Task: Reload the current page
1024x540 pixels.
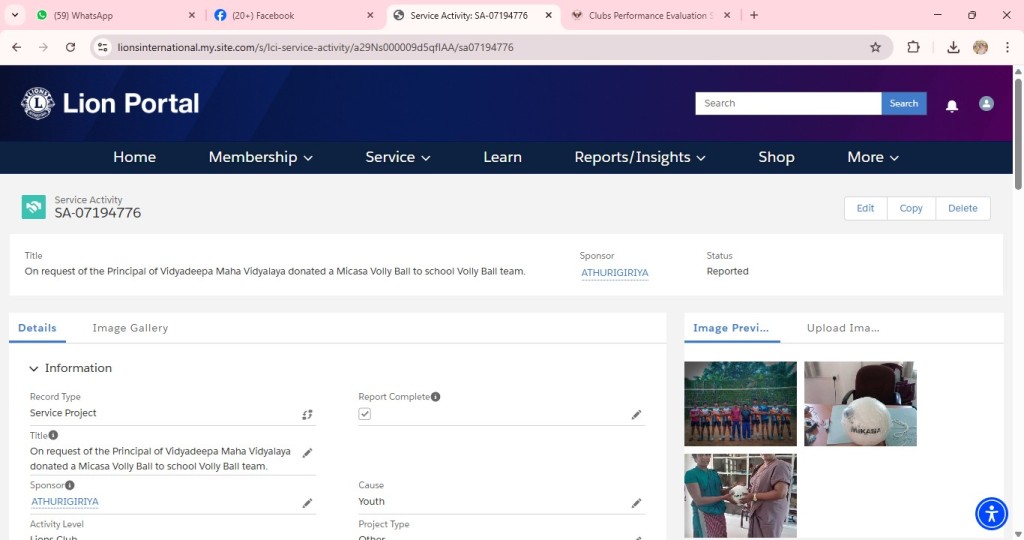Action: tap(70, 47)
